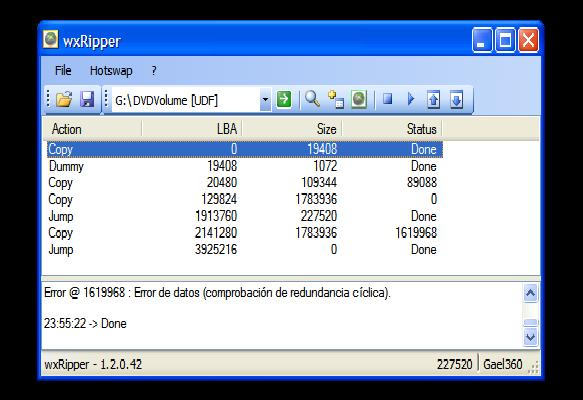Image resolution: width=583 pixels, height=400 pixels.
Task: Click the green arrow go button
Action: tap(284, 99)
